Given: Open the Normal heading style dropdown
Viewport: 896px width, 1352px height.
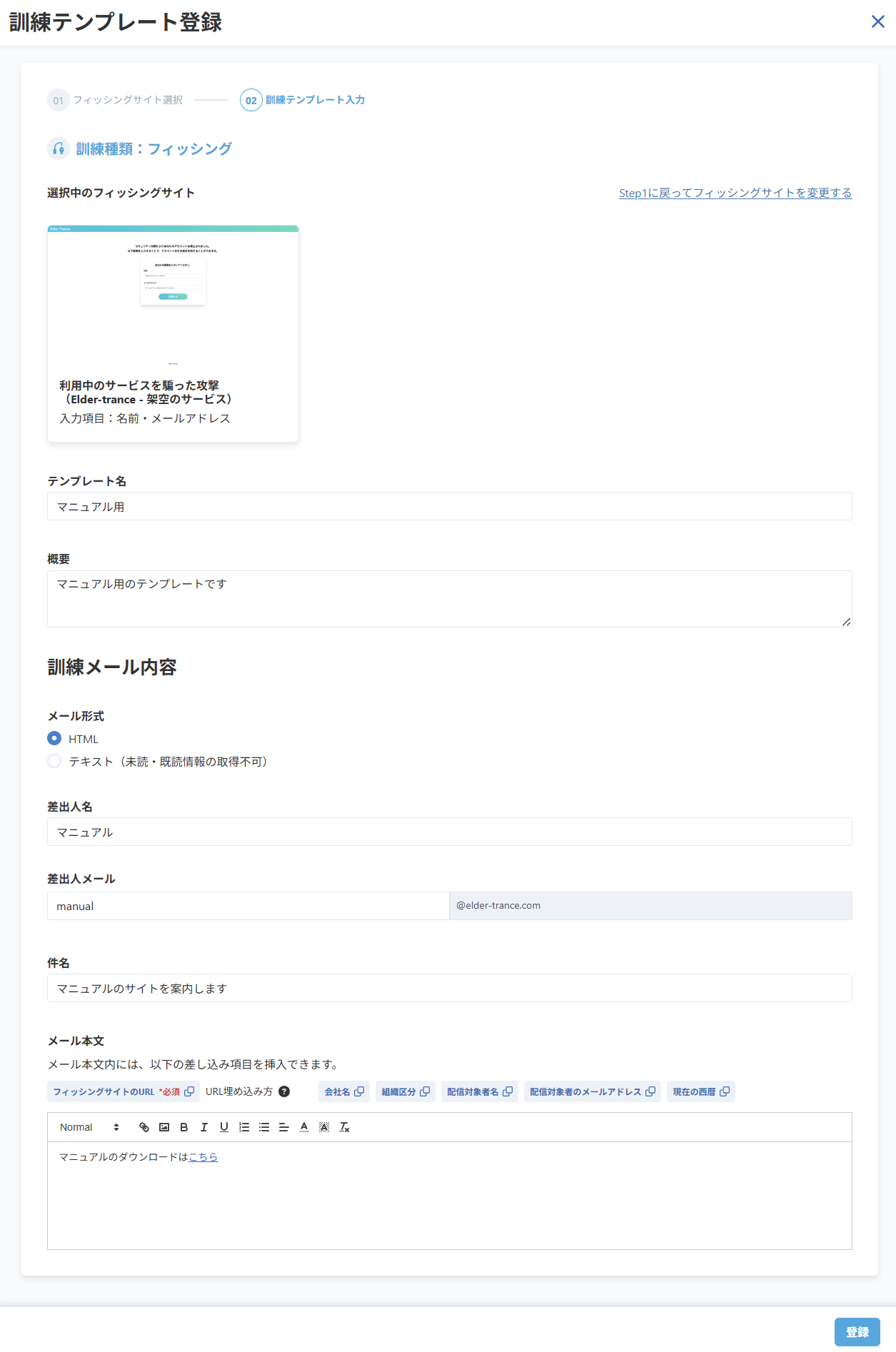Looking at the screenshot, I should point(89,1127).
